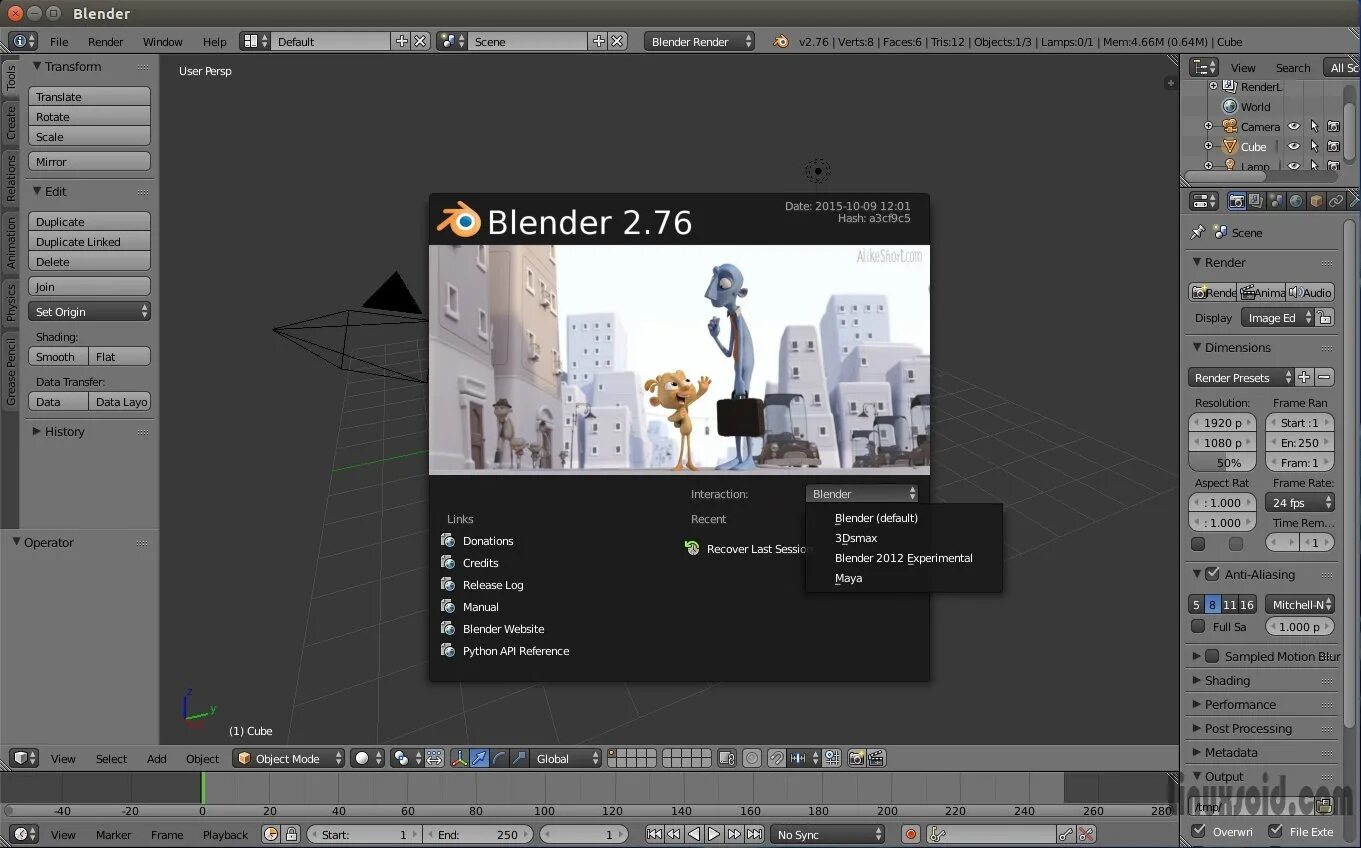Switch to Render Layers properties tab icon
Screen dimensions: 1361x848
point(1256,201)
